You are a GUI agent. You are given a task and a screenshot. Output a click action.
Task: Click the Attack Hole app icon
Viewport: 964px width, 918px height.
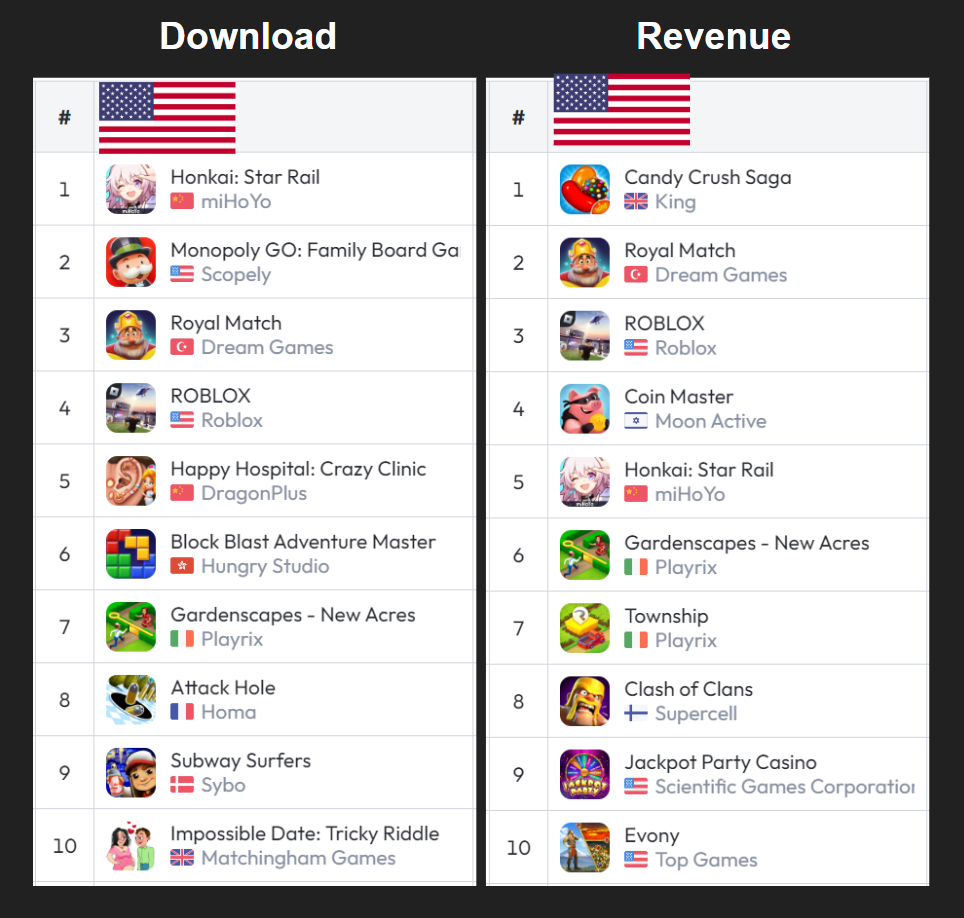coord(130,700)
